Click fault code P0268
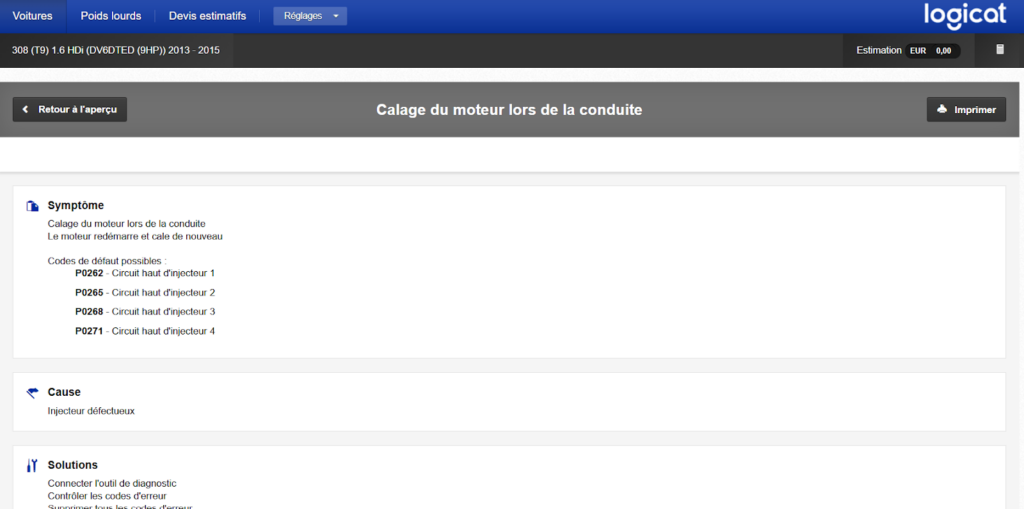 coord(89,312)
